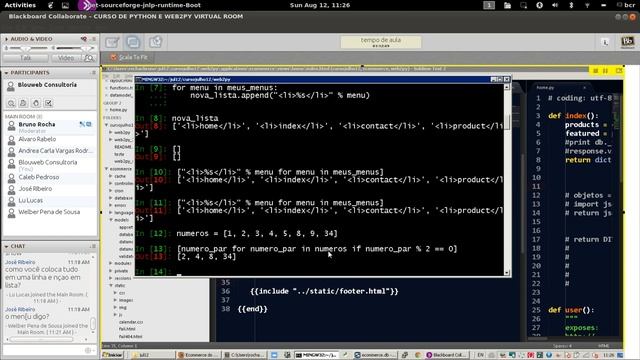Open Bluetooth menu in top bar
The image size is (640, 360).
(571, 5)
